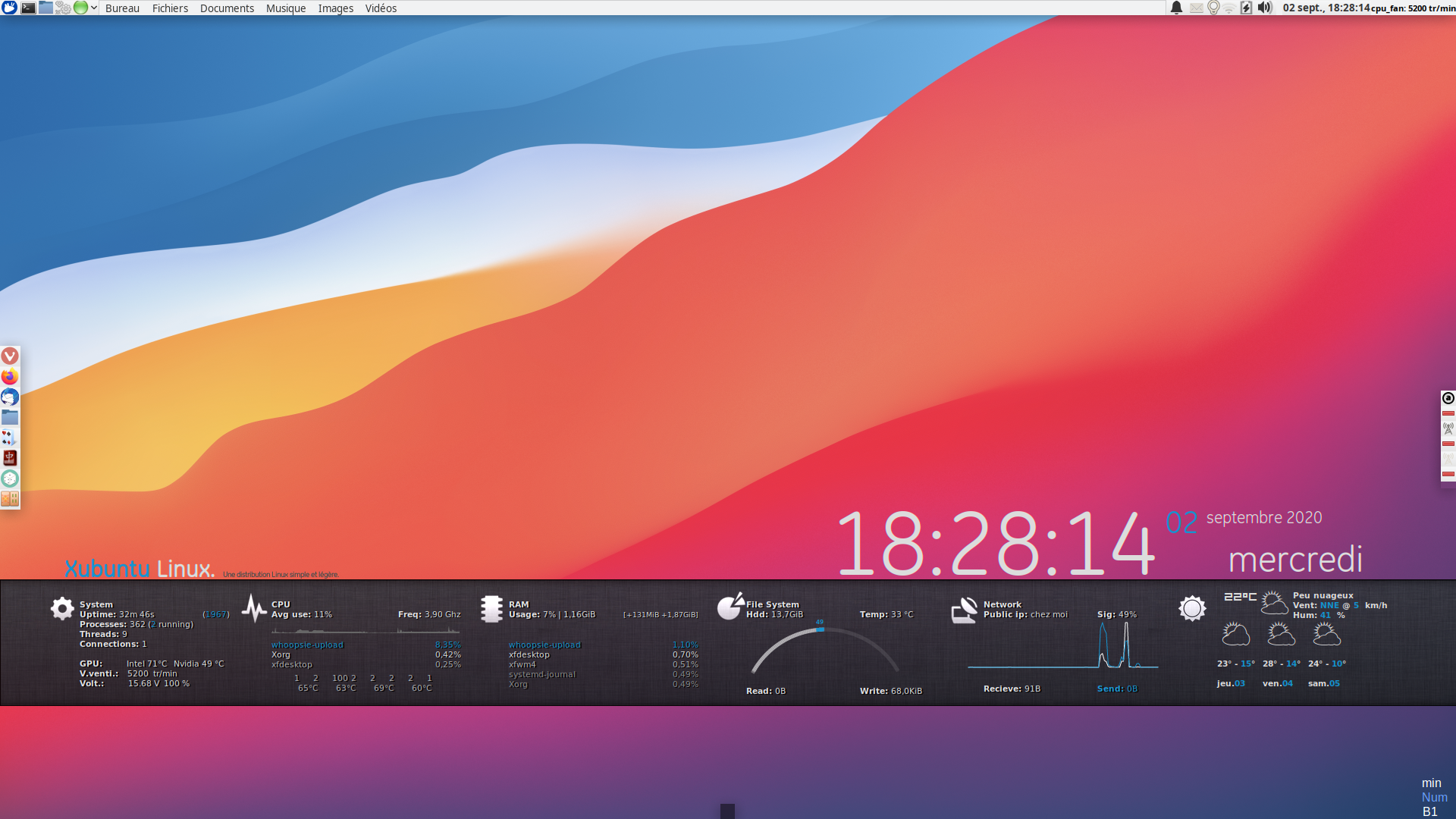
Task: Click the speaker volume icon
Action: [1264, 8]
